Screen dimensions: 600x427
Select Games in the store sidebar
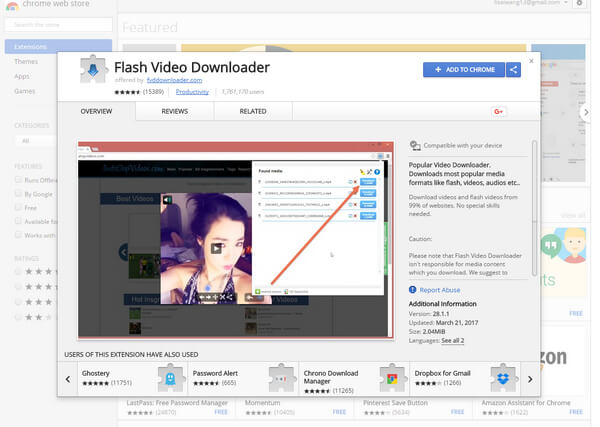pyautogui.click(x=24, y=91)
